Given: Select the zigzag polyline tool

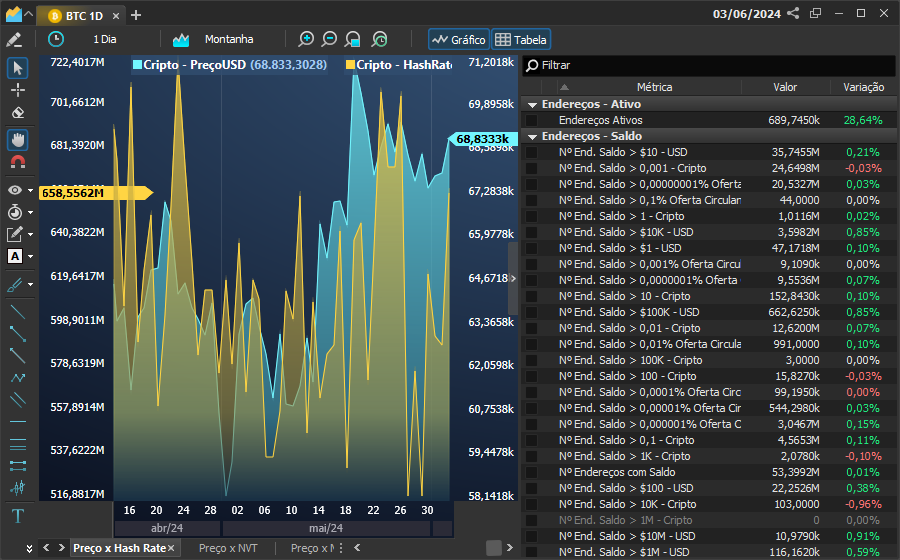Looking at the screenshot, I should [x=18, y=378].
